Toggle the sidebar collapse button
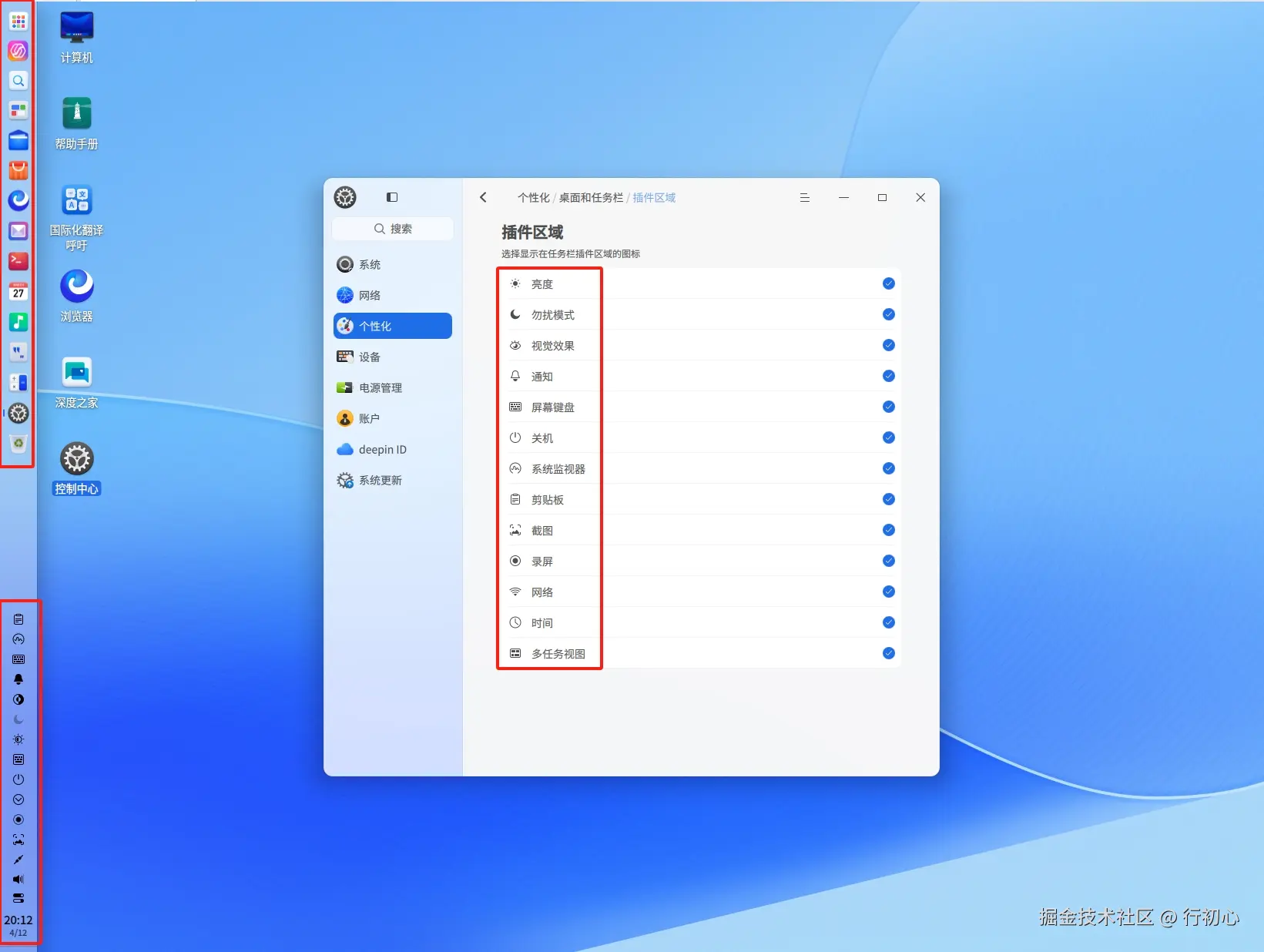Screen dimensions: 1264x952 [392, 197]
